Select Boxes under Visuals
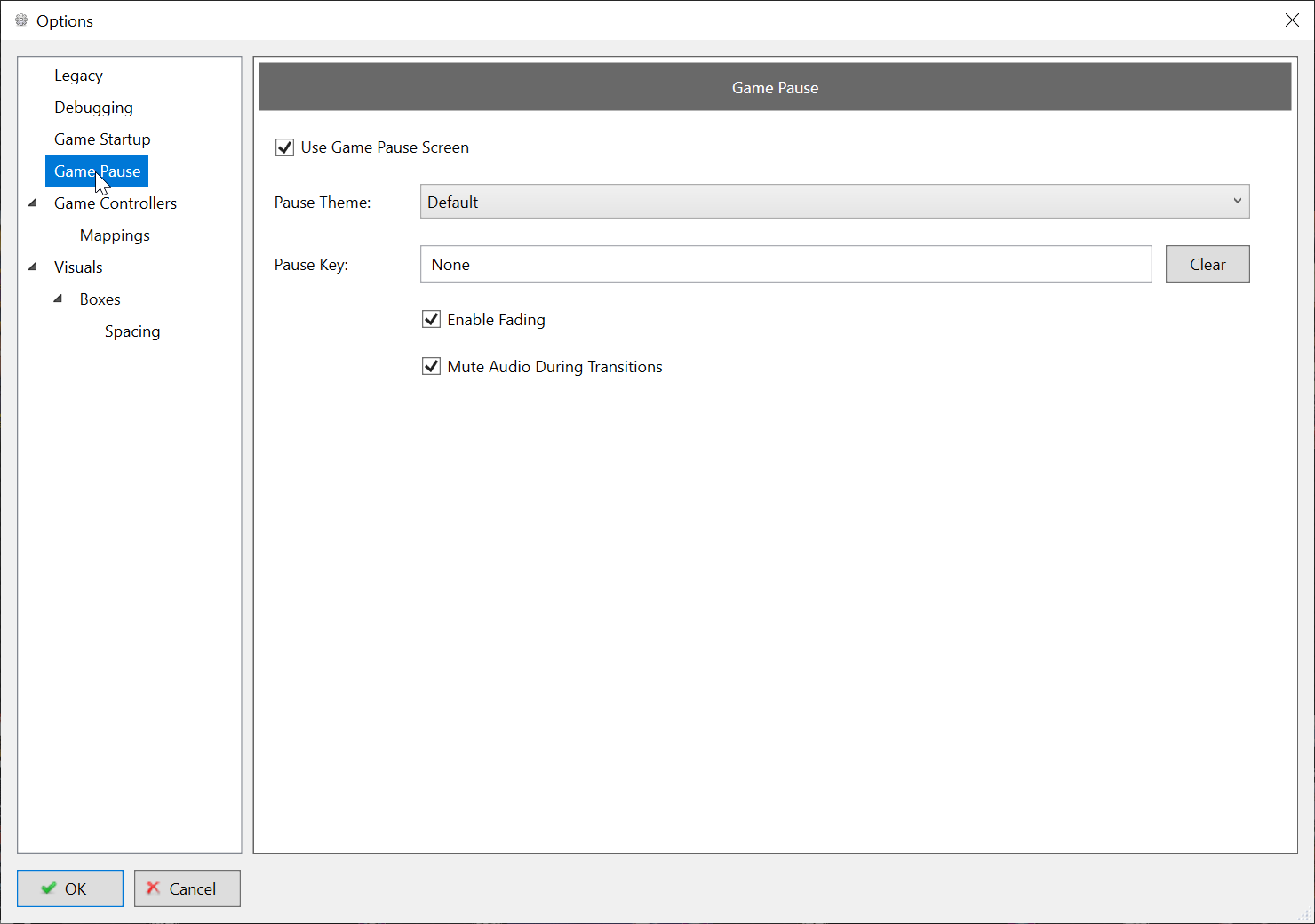Image resolution: width=1315 pixels, height=924 pixels. pyautogui.click(x=100, y=299)
